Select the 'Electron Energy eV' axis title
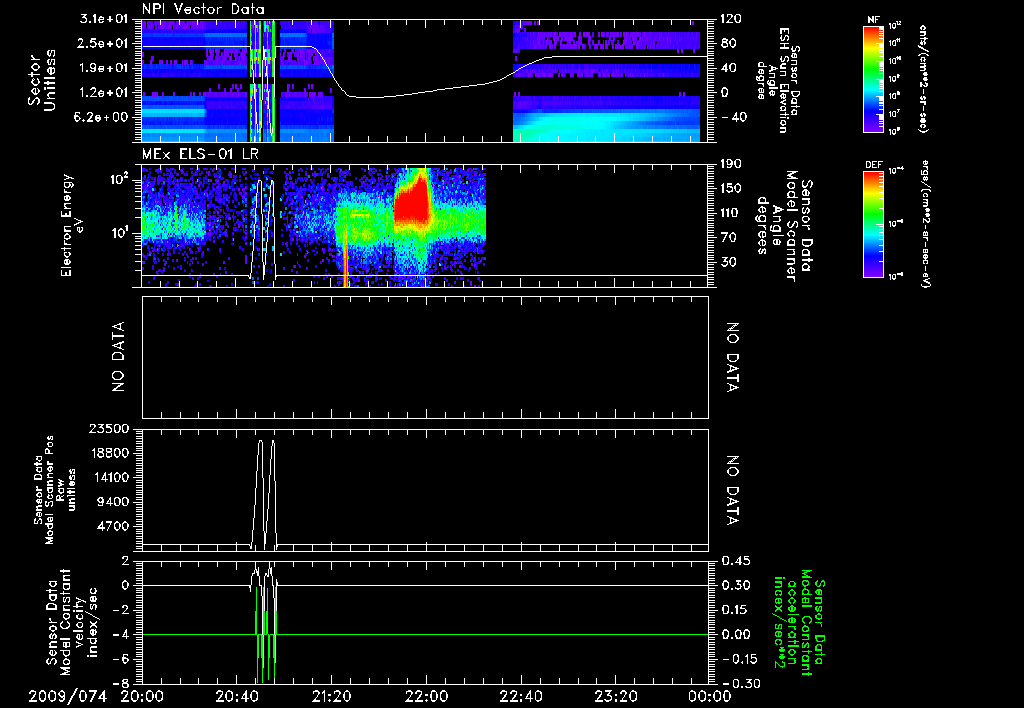The width and height of the screenshot is (1024, 708). click(73, 225)
